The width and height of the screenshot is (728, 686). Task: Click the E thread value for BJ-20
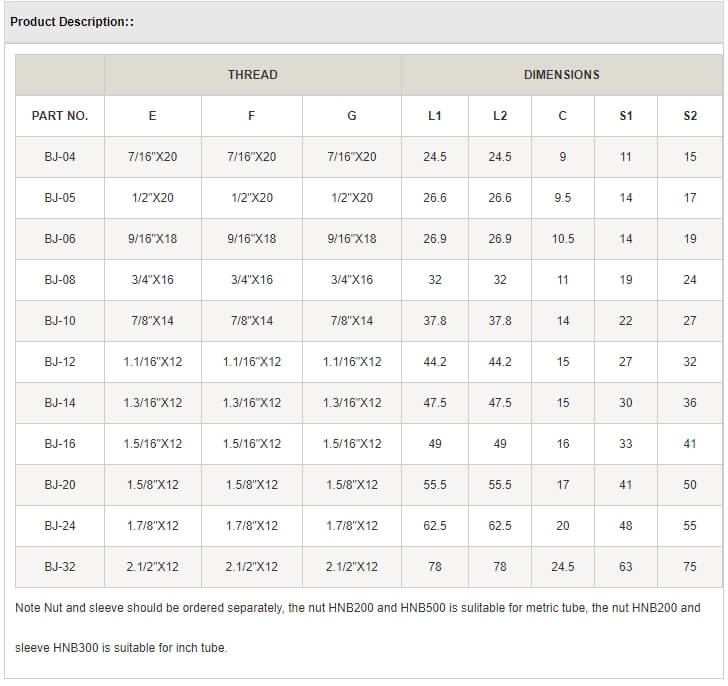[x=152, y=485]
